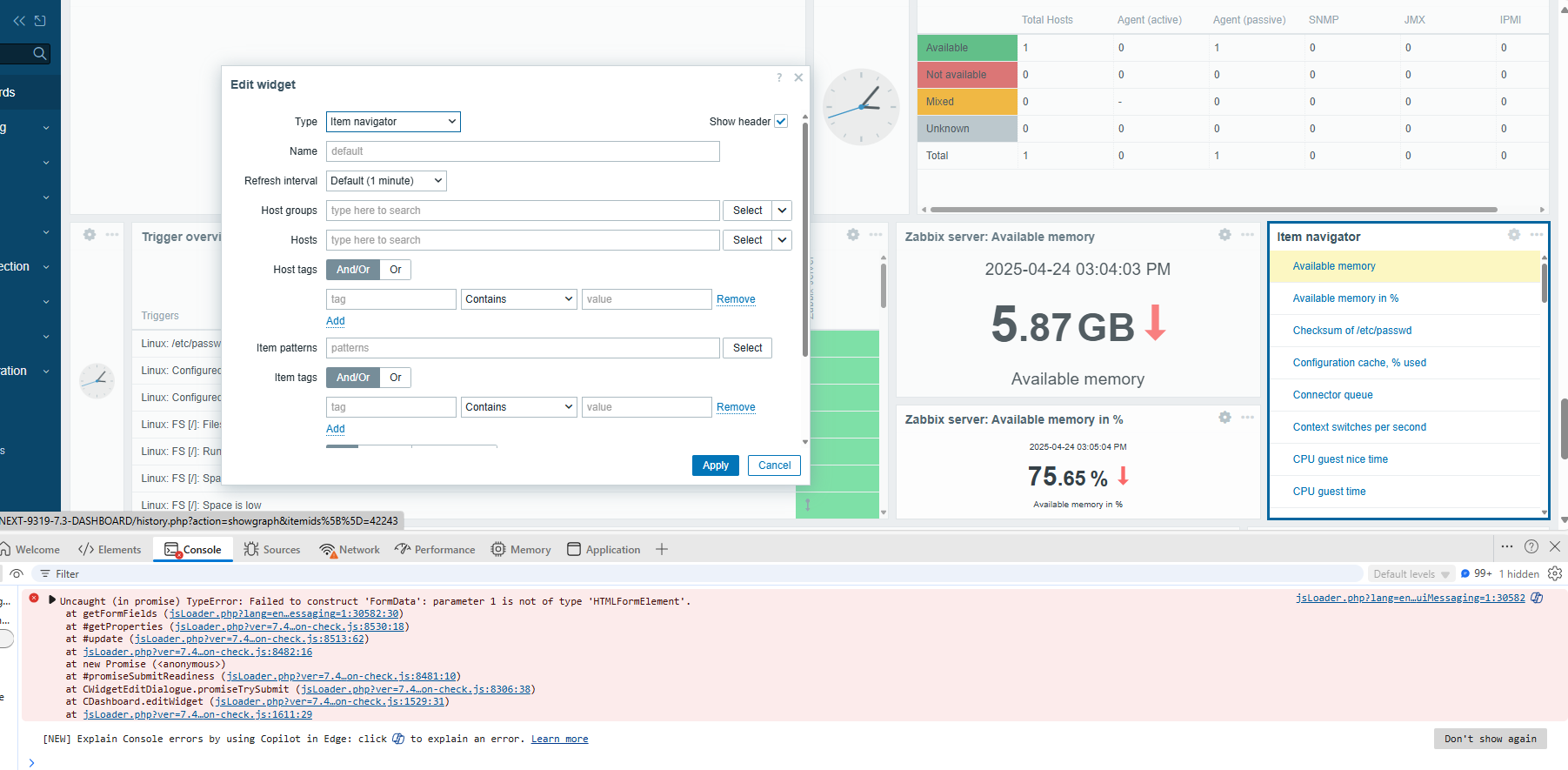Open three-dots menu of Item navigator widget

click(x=1537, y=235)
